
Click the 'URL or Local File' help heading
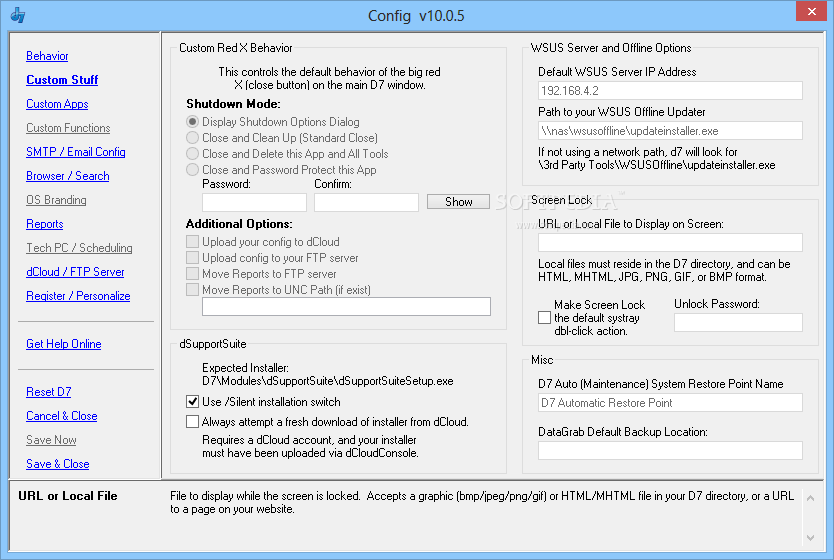(68, 496)
